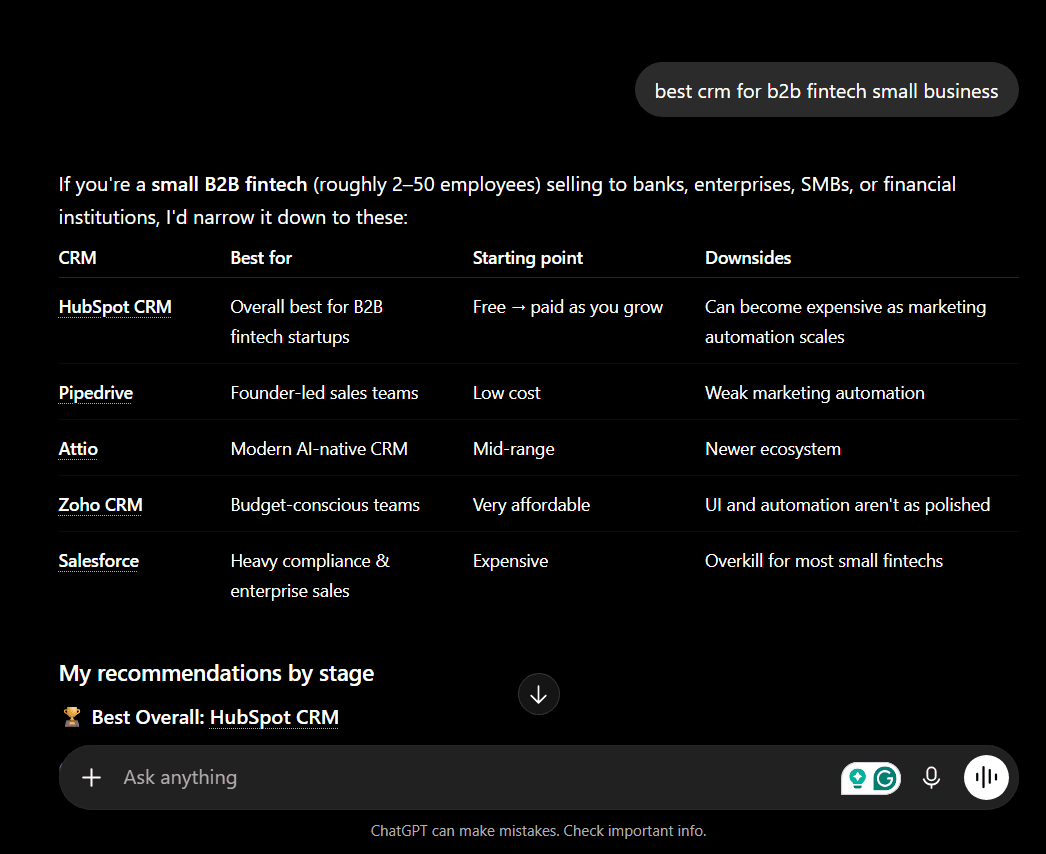
Task: Start voice mode with the waveform button
Action: coord(986,777)
